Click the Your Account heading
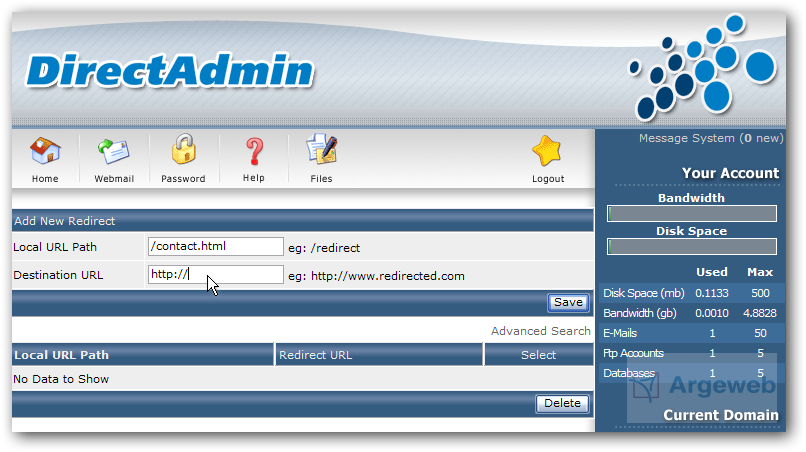This screenshot has height=452, width=806. pyautogui.click(x=730, y=173)
